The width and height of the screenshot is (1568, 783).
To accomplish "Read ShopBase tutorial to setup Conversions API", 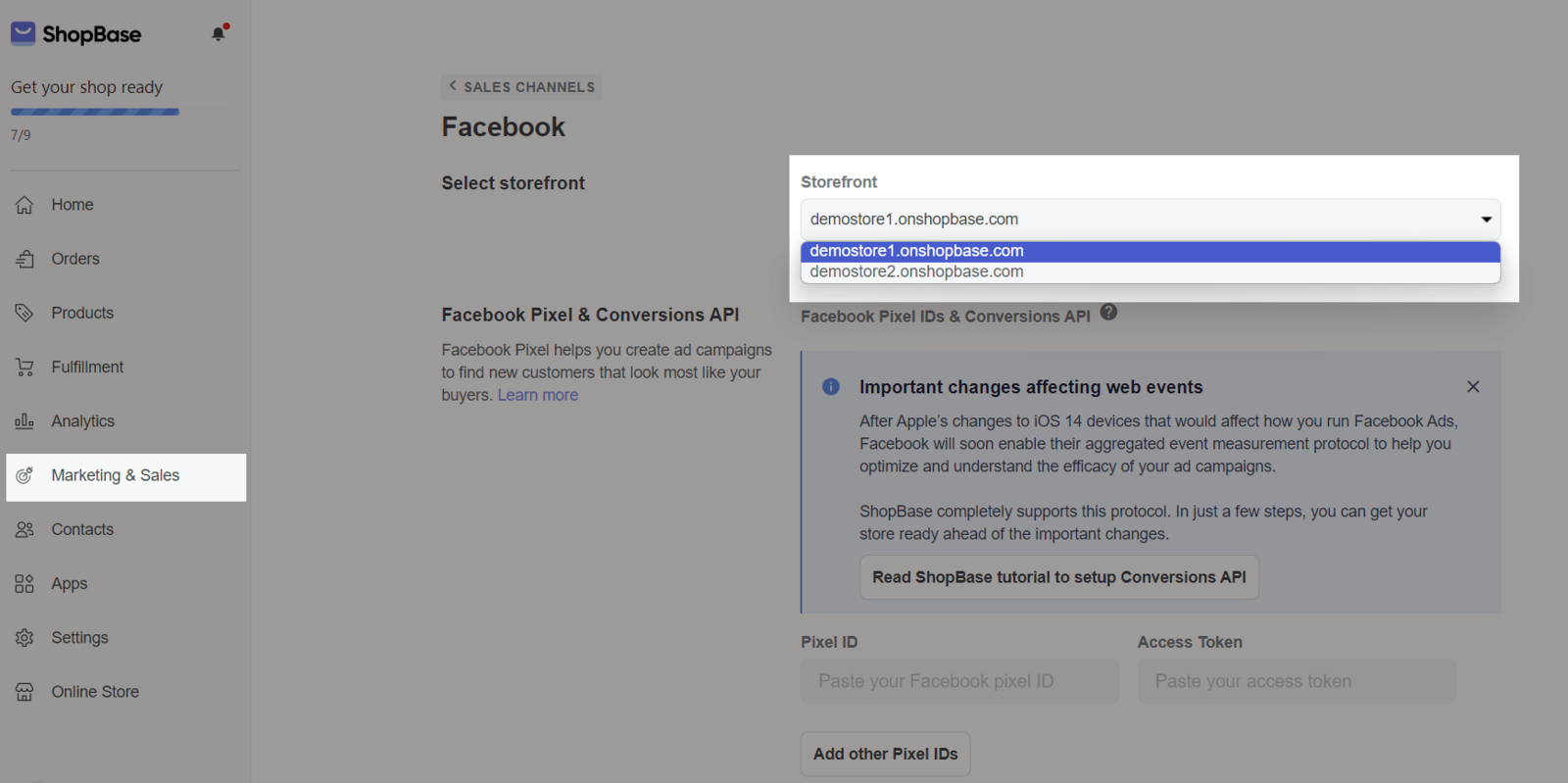I will pyautogui.click(x=1059, y=577).
